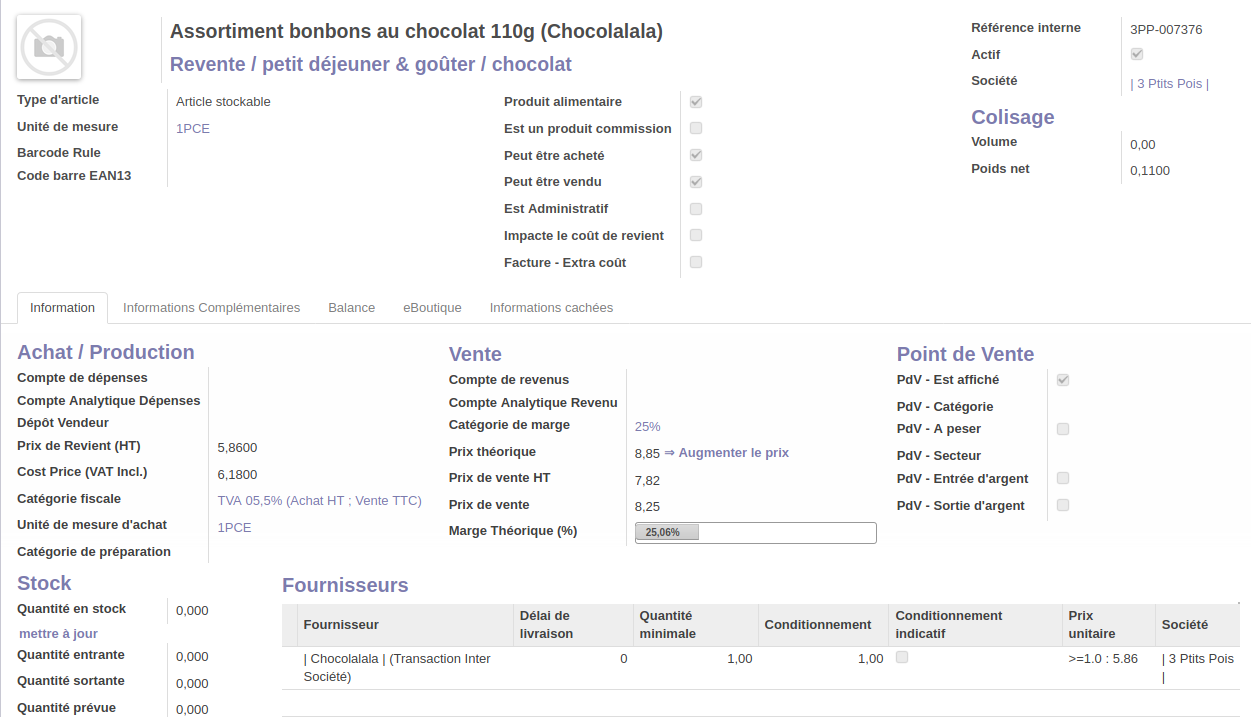
Task: Toggle the Peut être acheté checkbox
Action: 696,155
